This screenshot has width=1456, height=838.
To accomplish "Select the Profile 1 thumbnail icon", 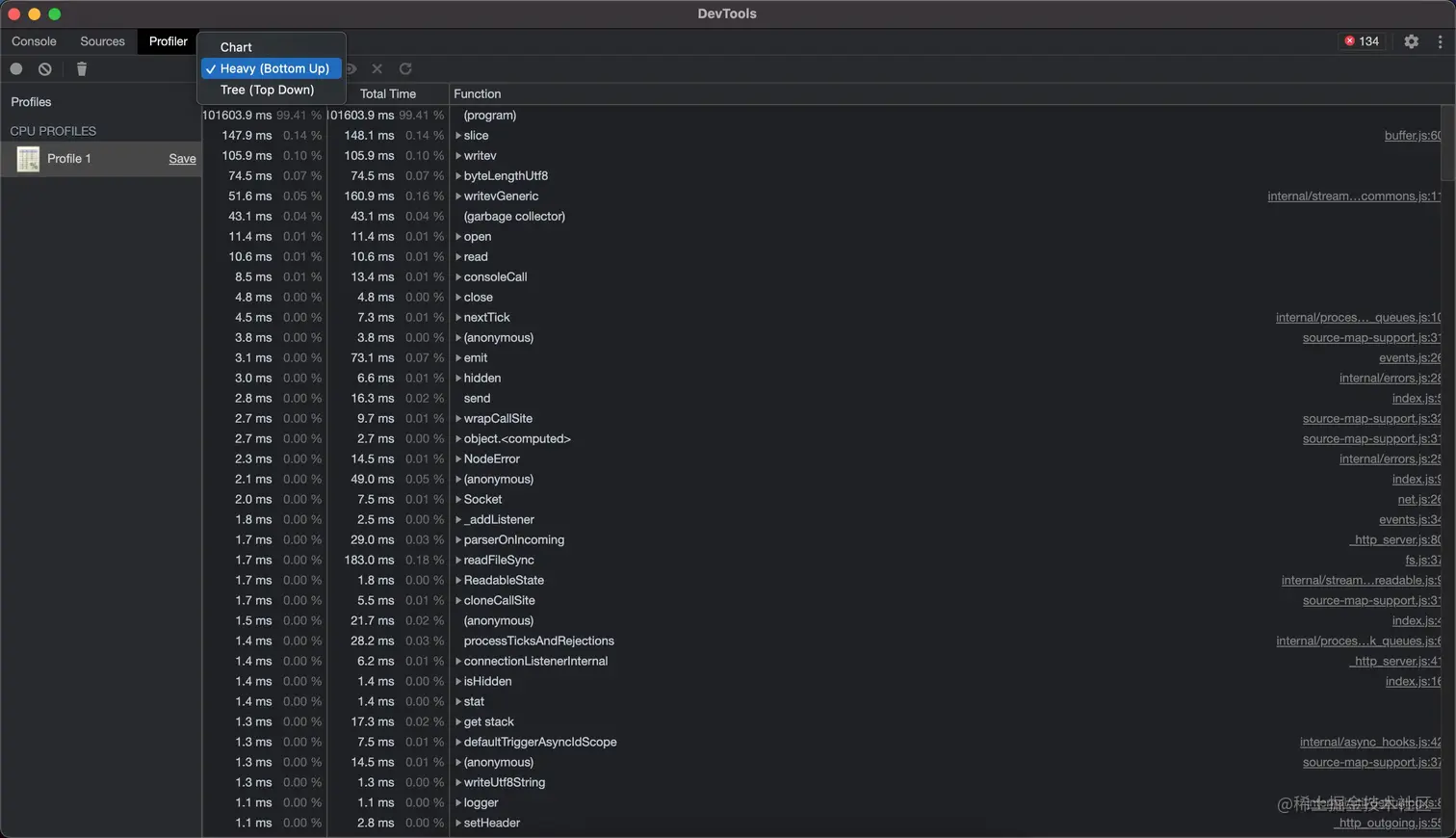I will (28, 159).
